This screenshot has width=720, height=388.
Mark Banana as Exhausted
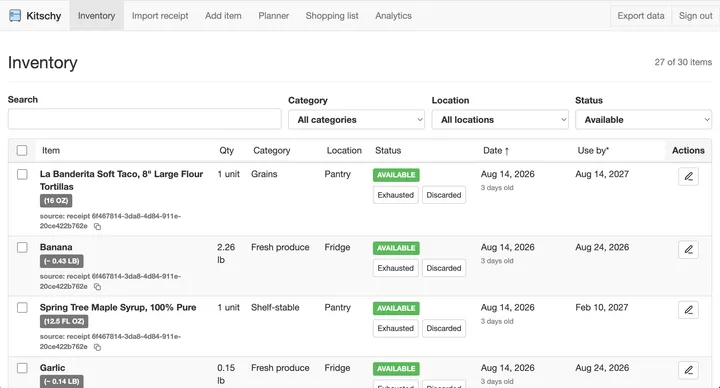pos(395,268)
